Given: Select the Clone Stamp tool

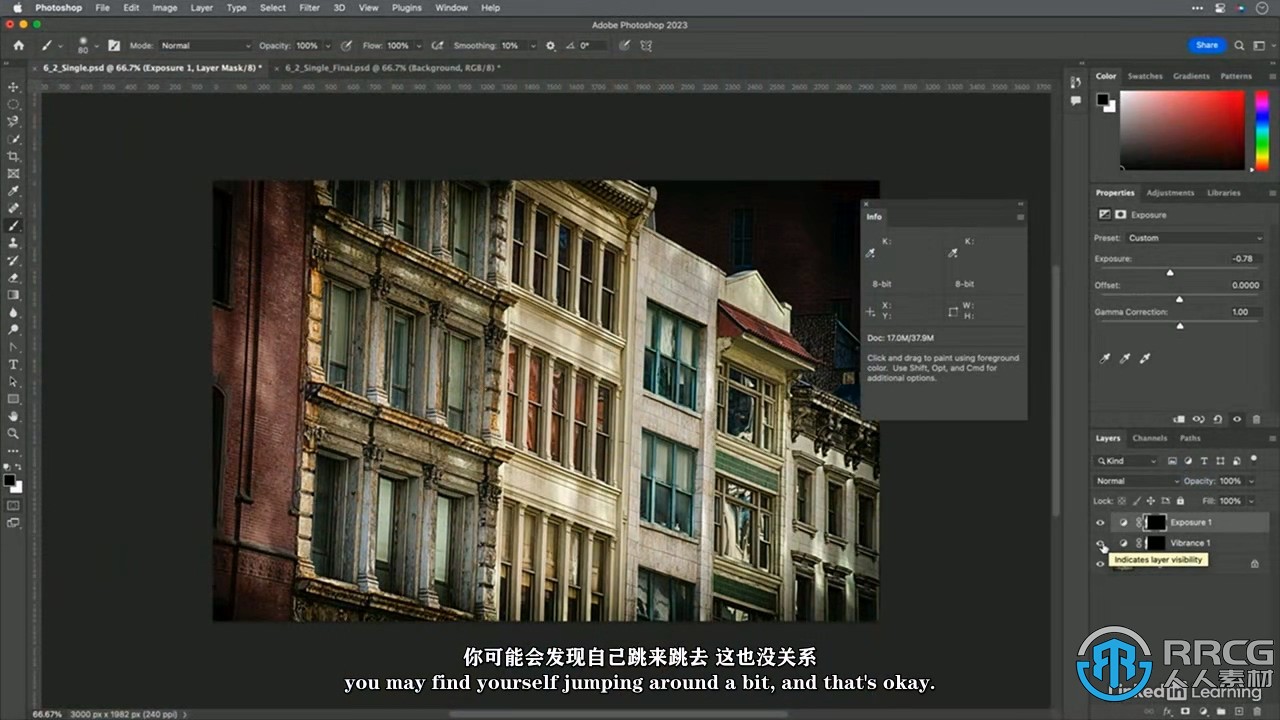Looking at the screenshot, I should [13, 243].
